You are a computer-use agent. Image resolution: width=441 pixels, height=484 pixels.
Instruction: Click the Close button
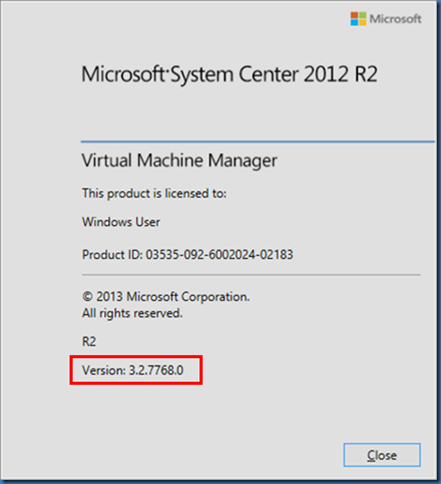pos(382,455)
